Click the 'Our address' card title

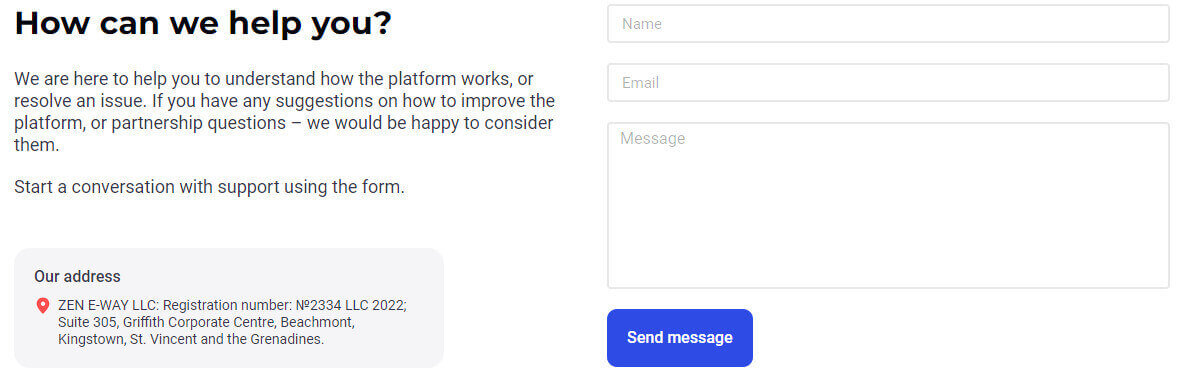point(77,276)
